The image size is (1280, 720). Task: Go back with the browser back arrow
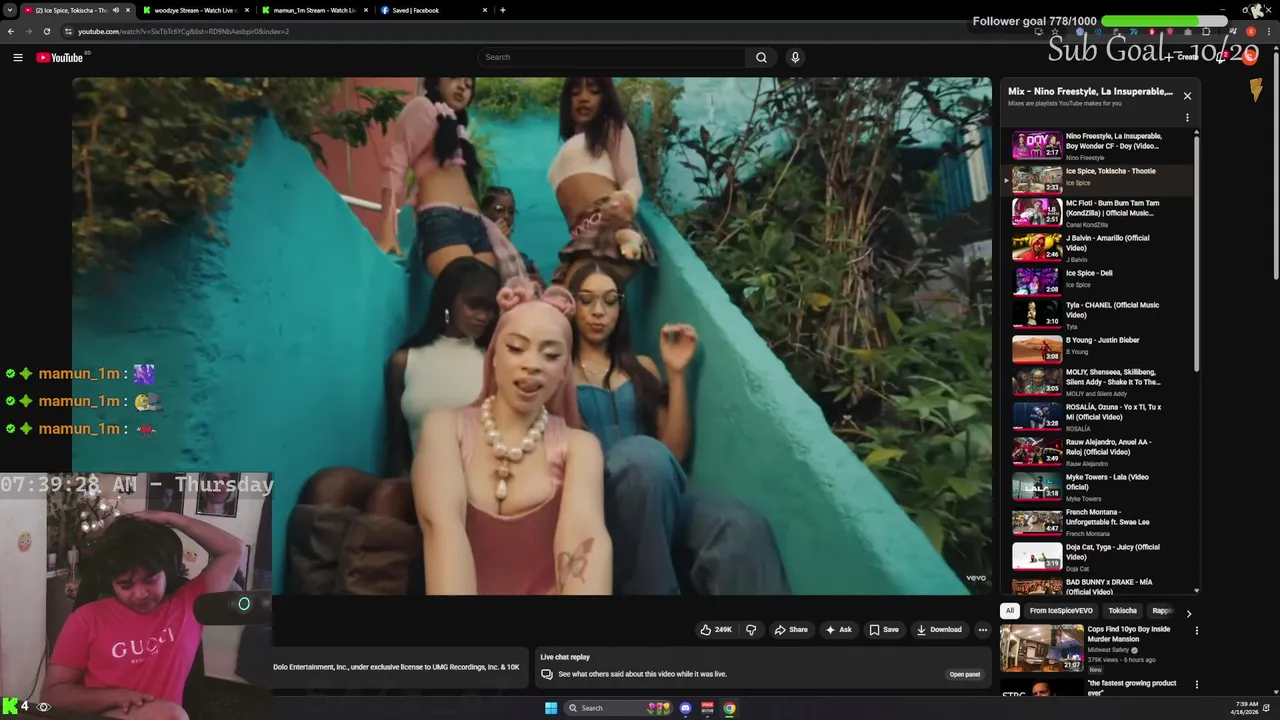(x=11, y=31)
